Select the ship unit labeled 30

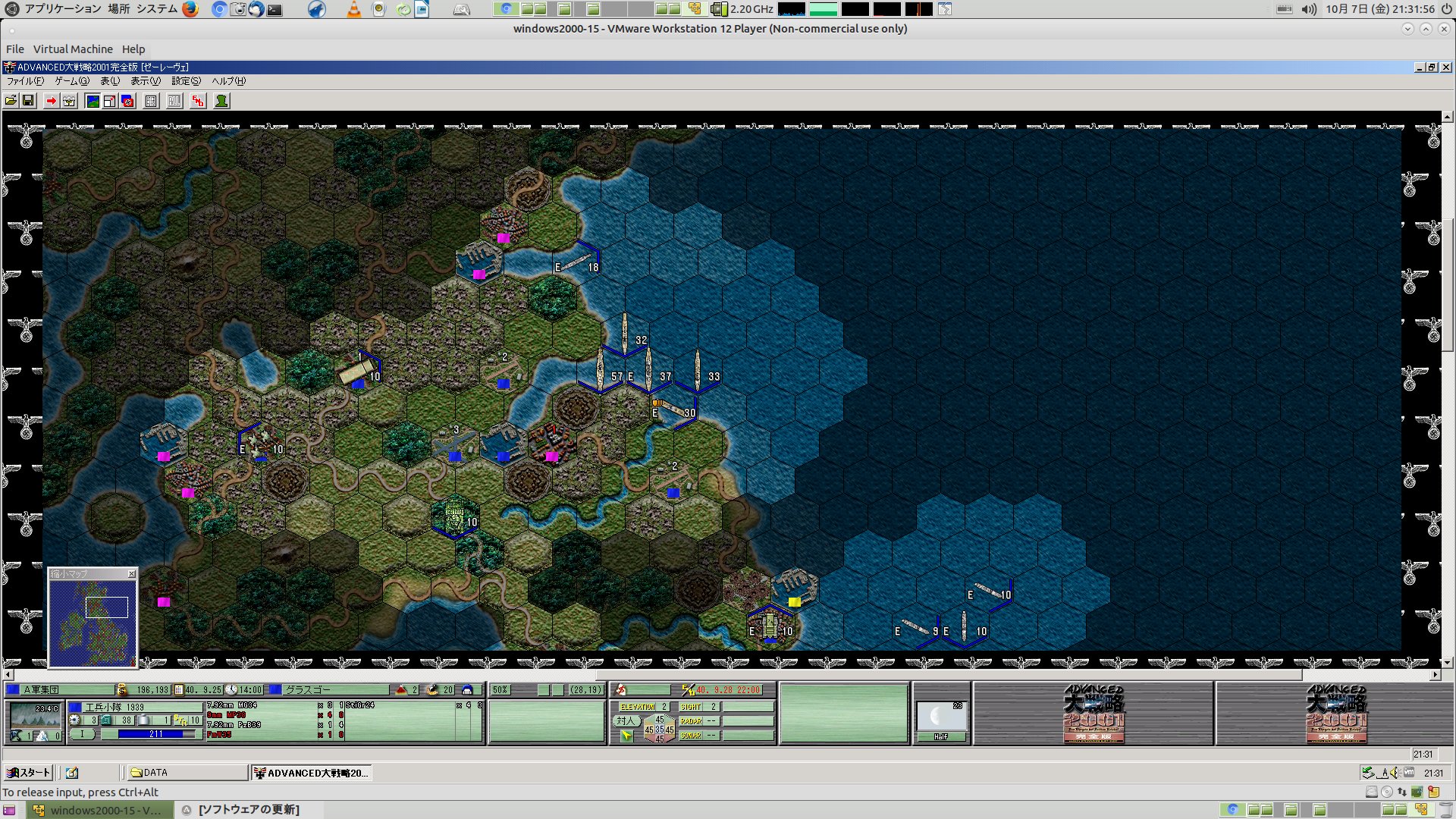[674, 410]
